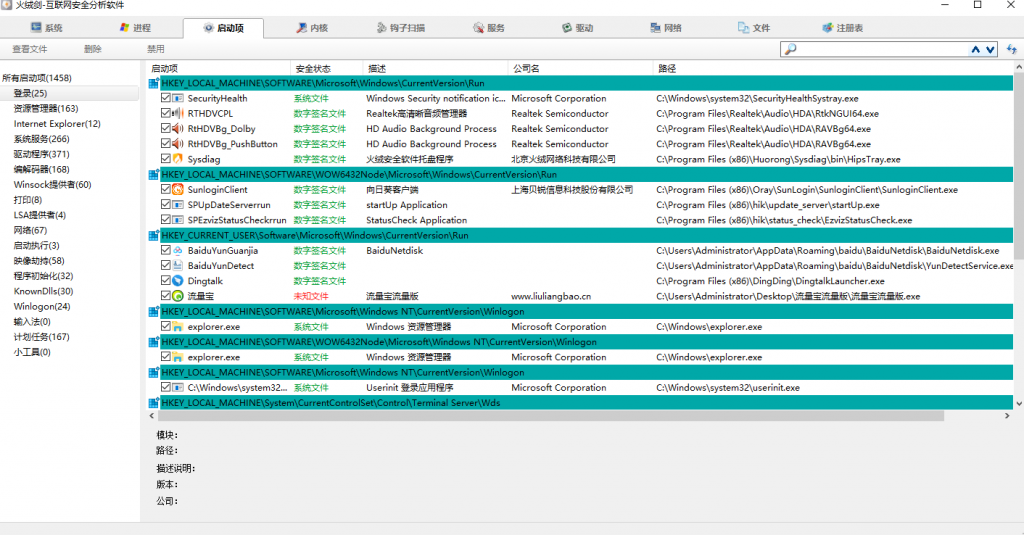Click the 禁用 toolbar button
The width and height of the screenshot is (1024, 535).
[155, 49]
